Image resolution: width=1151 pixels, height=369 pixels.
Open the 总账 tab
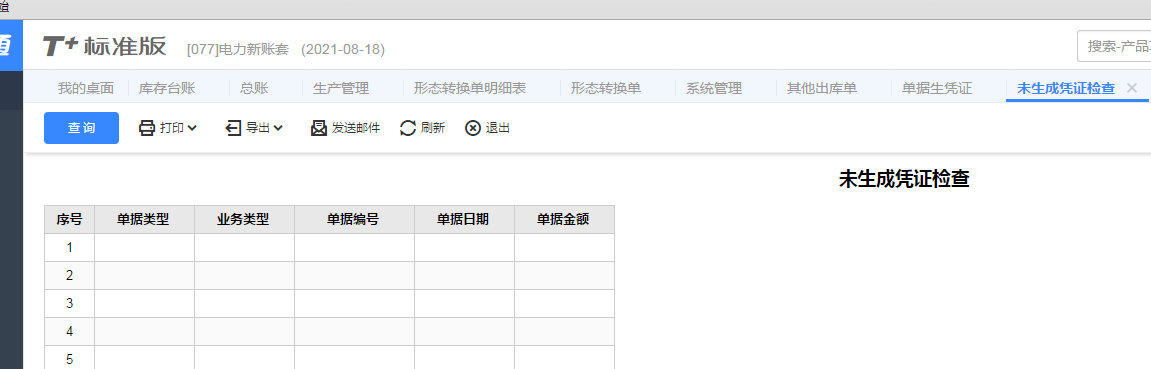(x=254, y=89)
